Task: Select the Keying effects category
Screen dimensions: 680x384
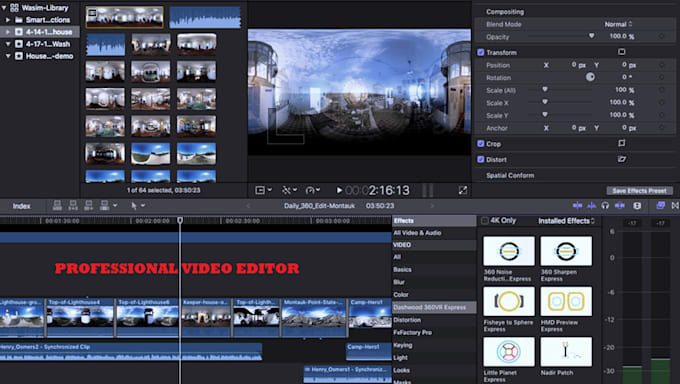Action: point(434,345)
